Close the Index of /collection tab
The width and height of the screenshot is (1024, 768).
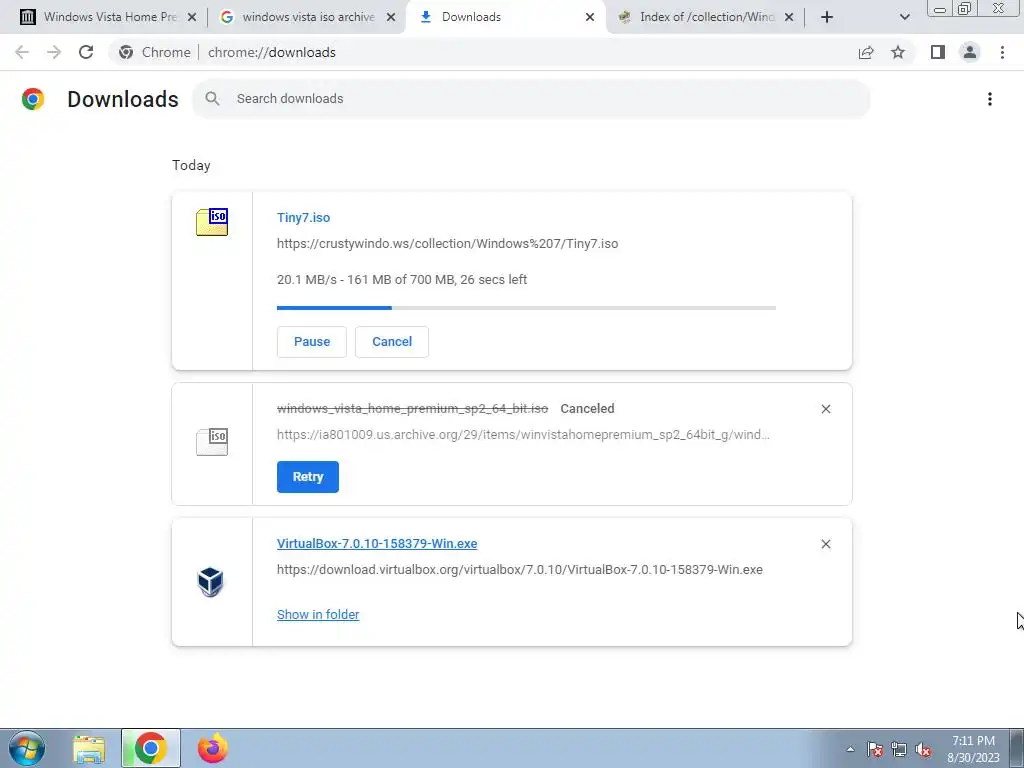pyautogui.click(x=789, y=18)
